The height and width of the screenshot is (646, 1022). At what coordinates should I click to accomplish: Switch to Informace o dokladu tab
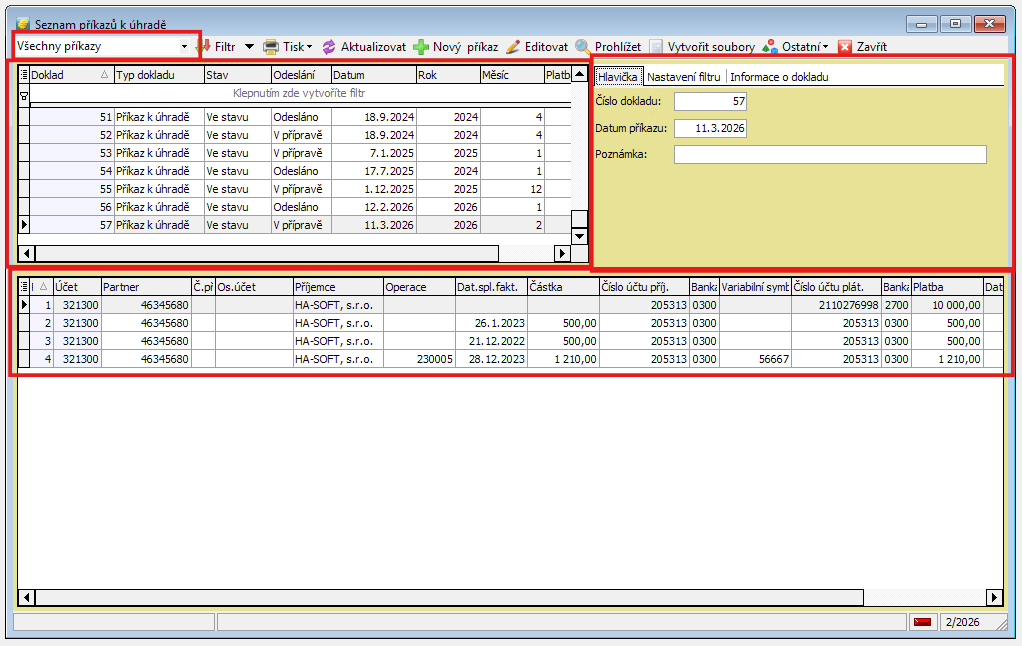click(x=779, y=77)
